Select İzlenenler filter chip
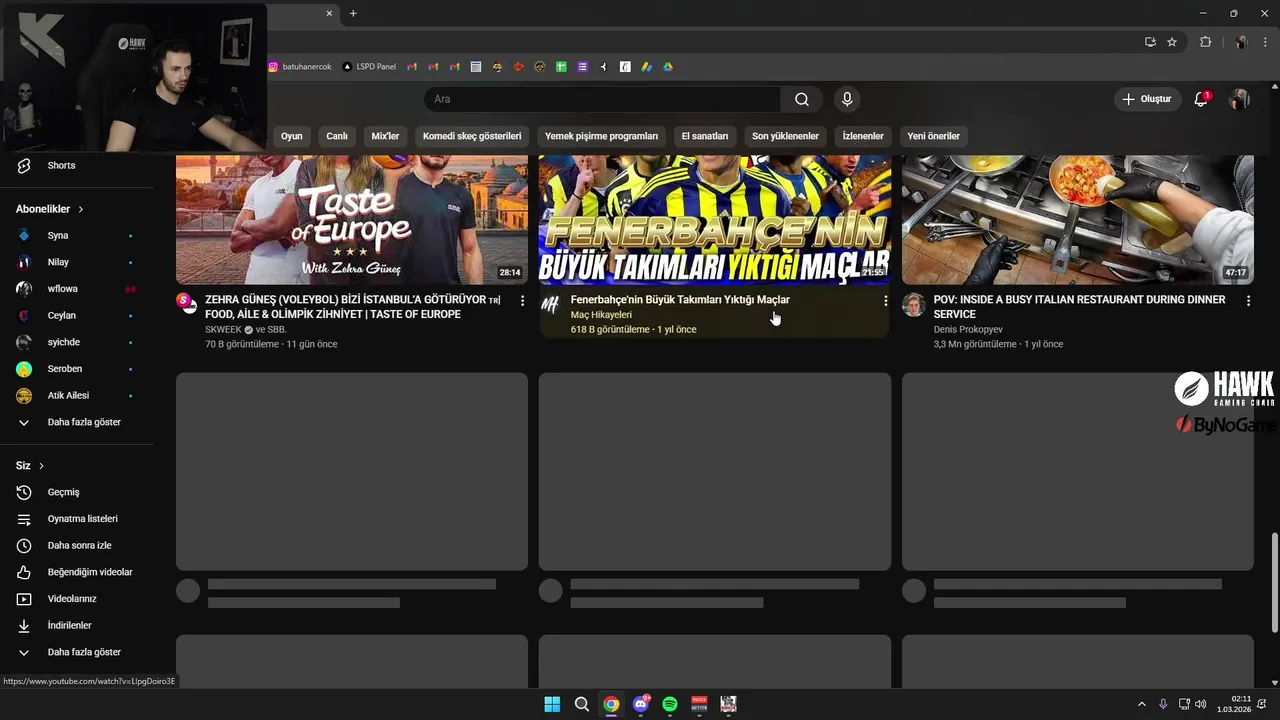Viewport: 1280px width, 720px height. [x=863, y=136]
